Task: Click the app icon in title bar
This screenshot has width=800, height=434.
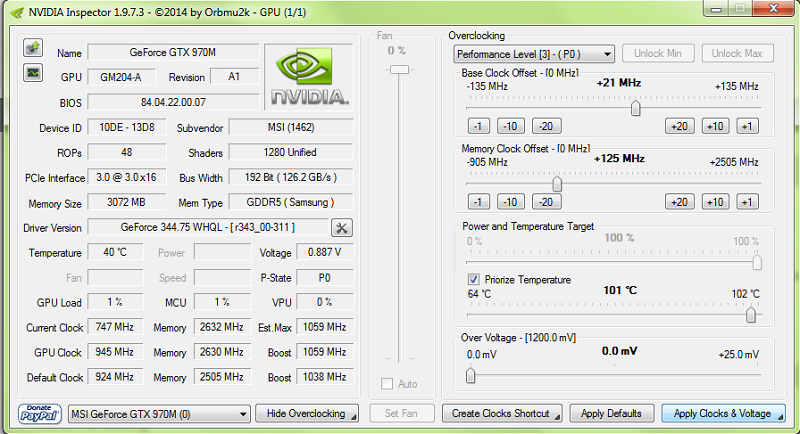Action: (x=17, y=12)
